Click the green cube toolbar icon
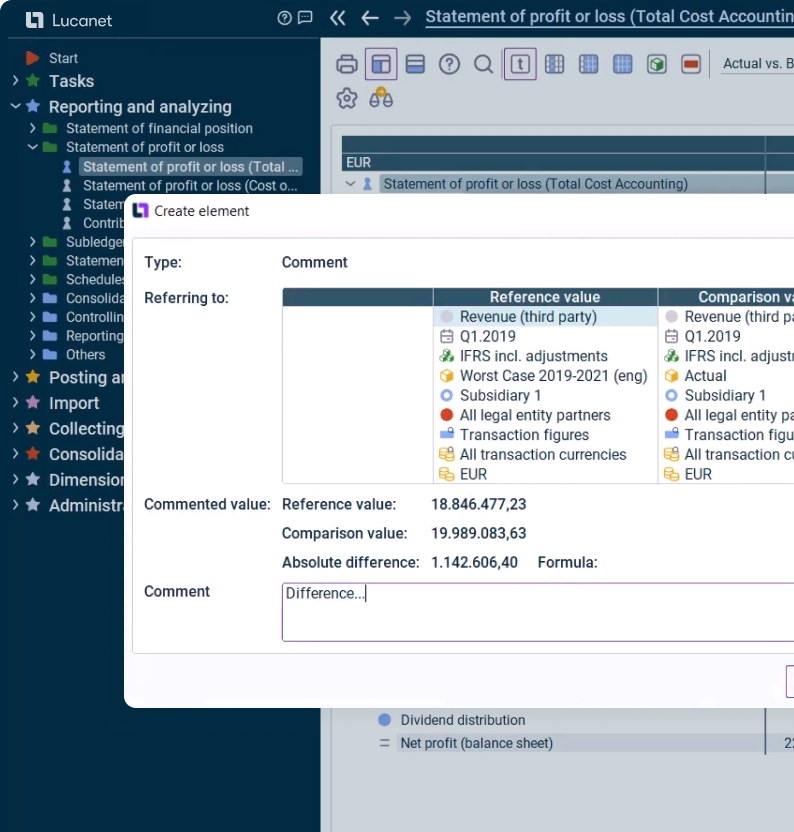 656,64
